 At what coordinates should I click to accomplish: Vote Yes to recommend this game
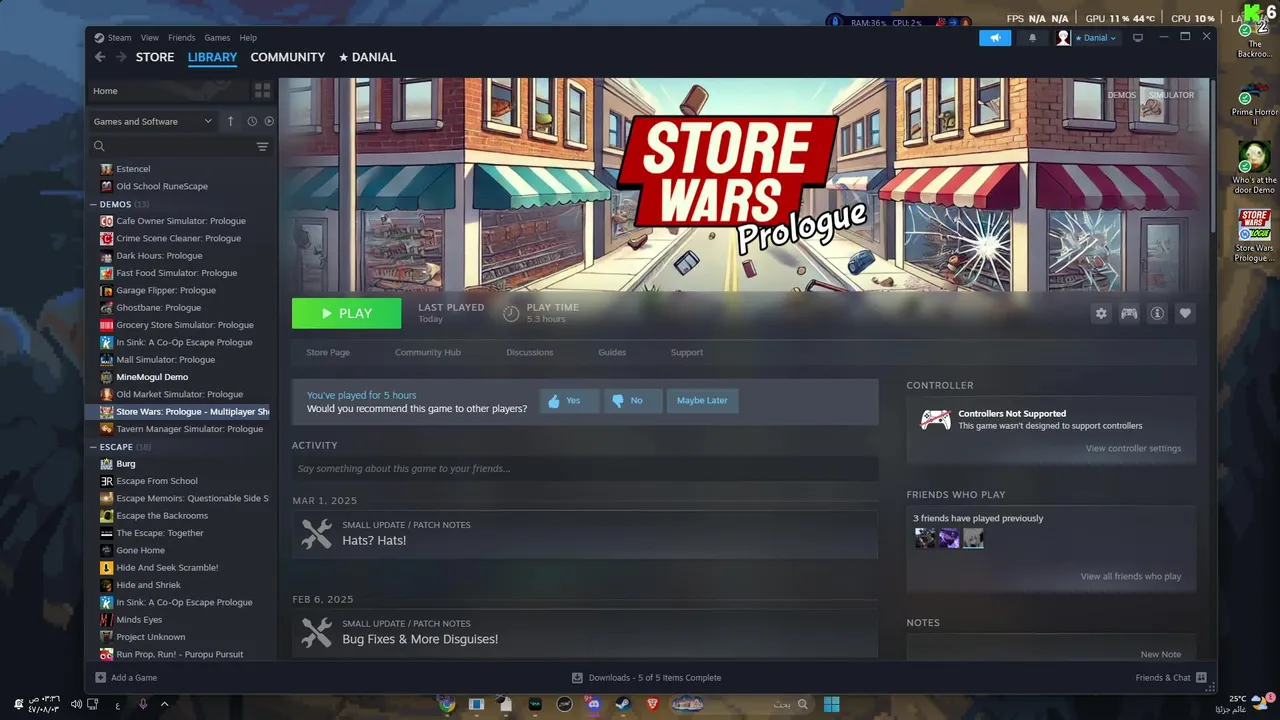click(x=570, y=400)
